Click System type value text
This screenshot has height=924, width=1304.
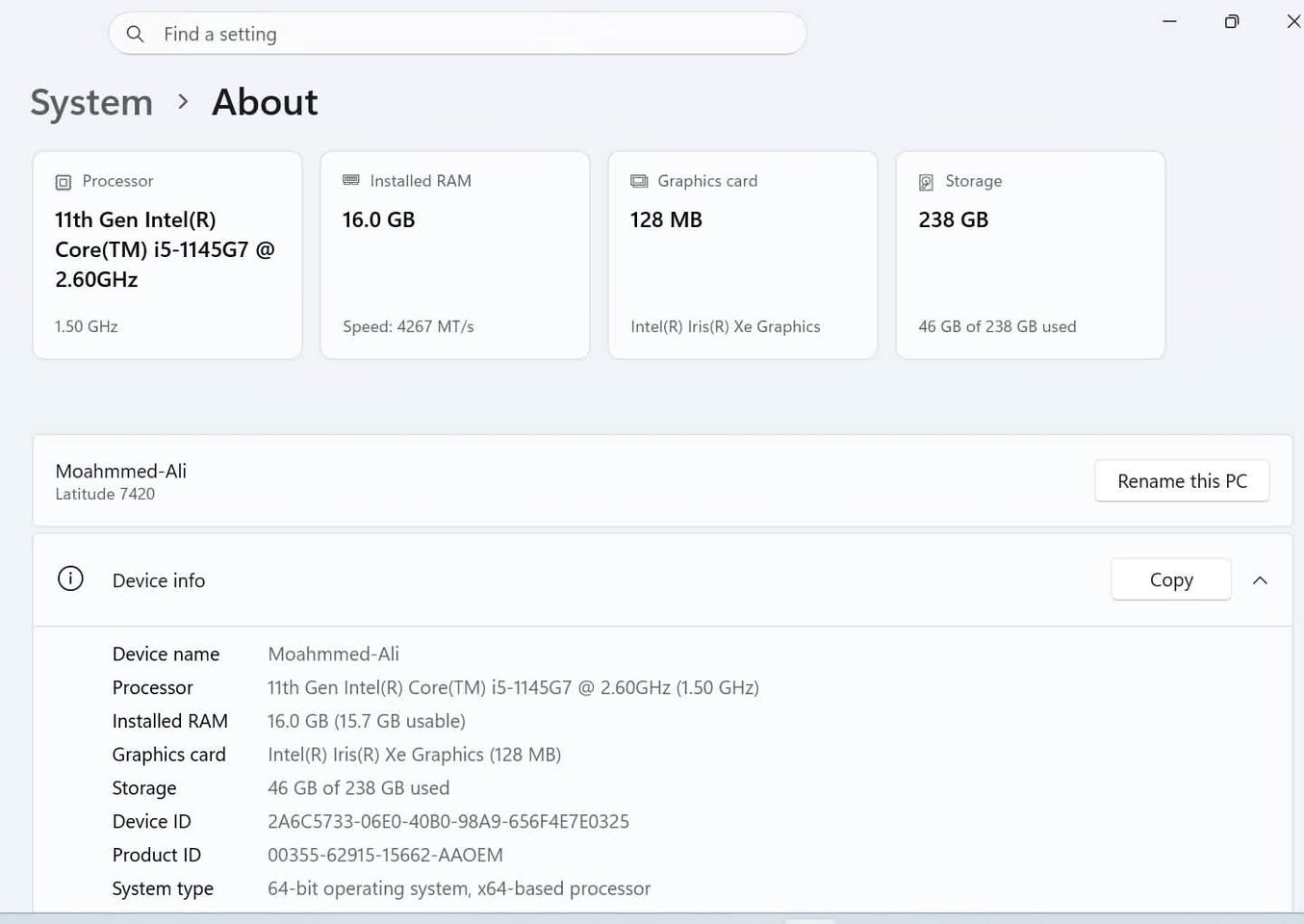point(459,888)
